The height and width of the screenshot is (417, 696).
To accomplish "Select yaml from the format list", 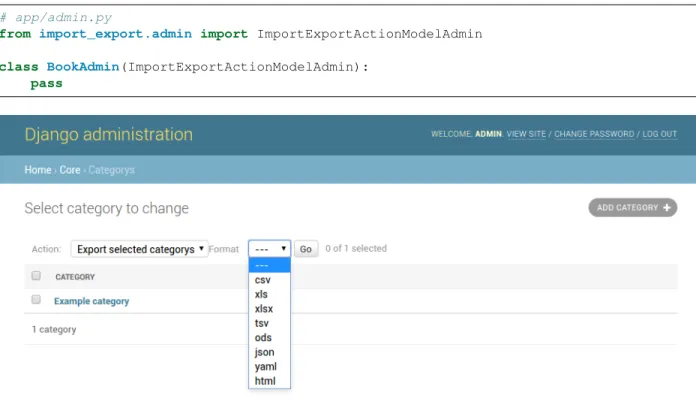I will pos(269,366).
